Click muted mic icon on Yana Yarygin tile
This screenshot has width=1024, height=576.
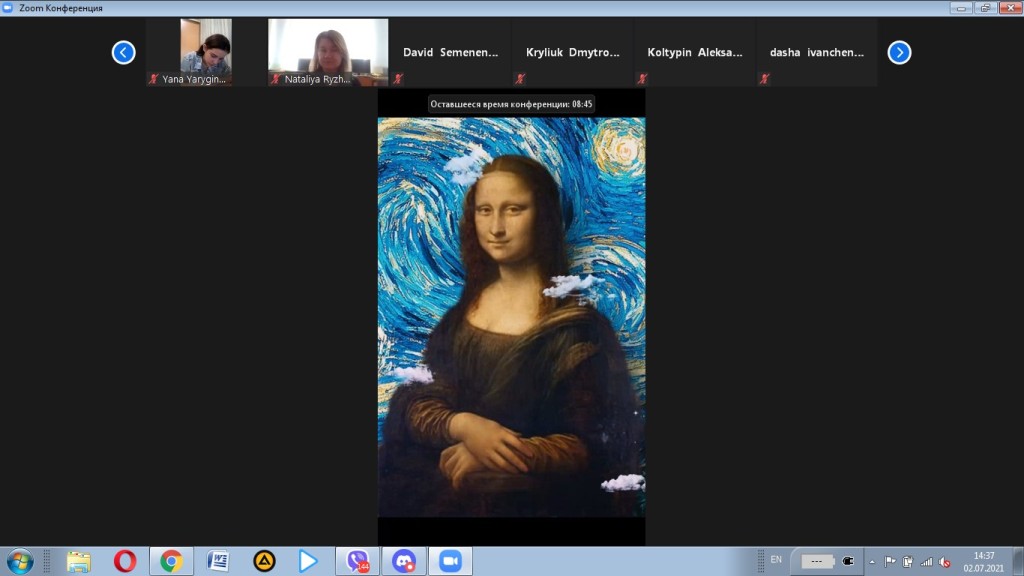(153, 79)
